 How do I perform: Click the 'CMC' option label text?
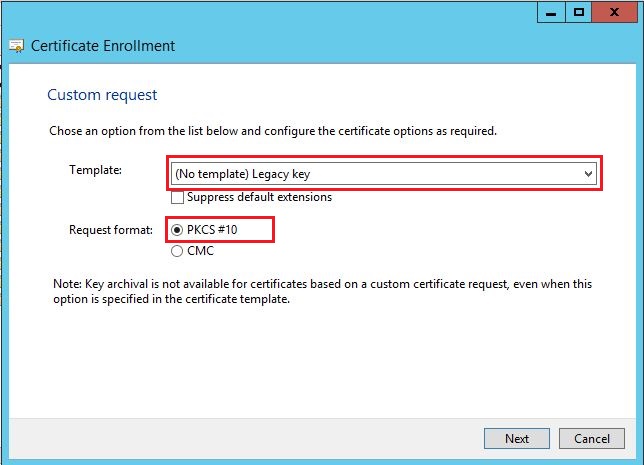[200, 251]
